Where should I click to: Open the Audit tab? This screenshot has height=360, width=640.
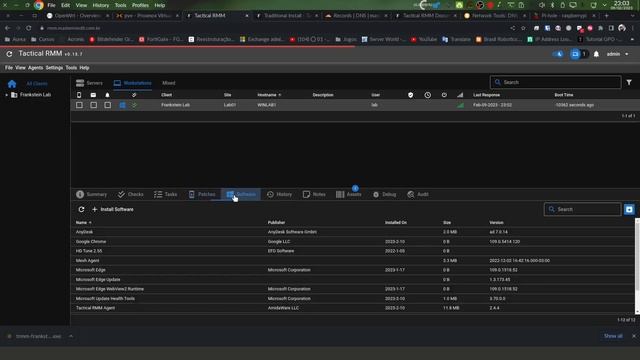418,194
